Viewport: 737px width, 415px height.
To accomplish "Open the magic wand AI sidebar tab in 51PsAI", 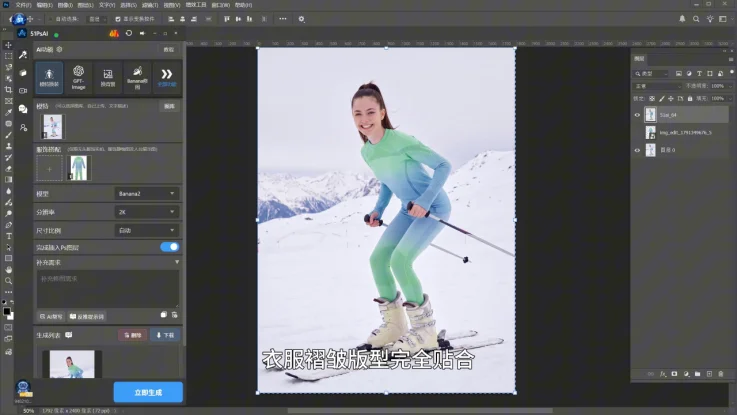I will click(23, 55).
